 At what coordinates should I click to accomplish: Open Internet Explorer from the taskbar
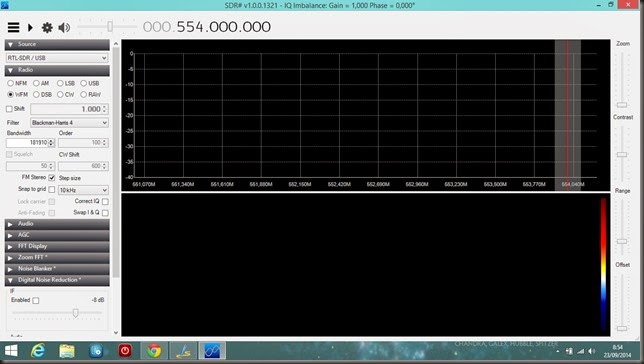38,351
